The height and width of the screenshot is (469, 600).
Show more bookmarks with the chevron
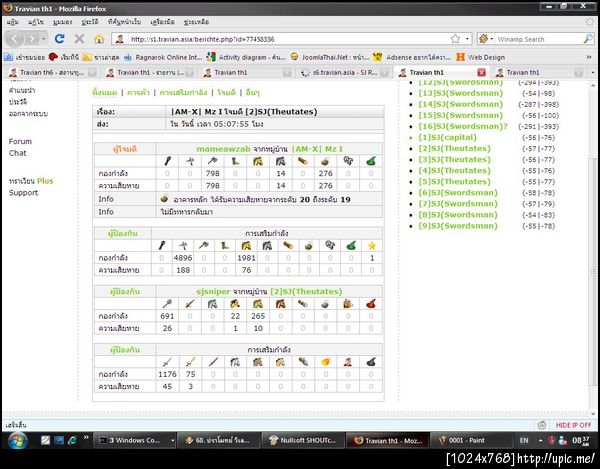[589, 57]
